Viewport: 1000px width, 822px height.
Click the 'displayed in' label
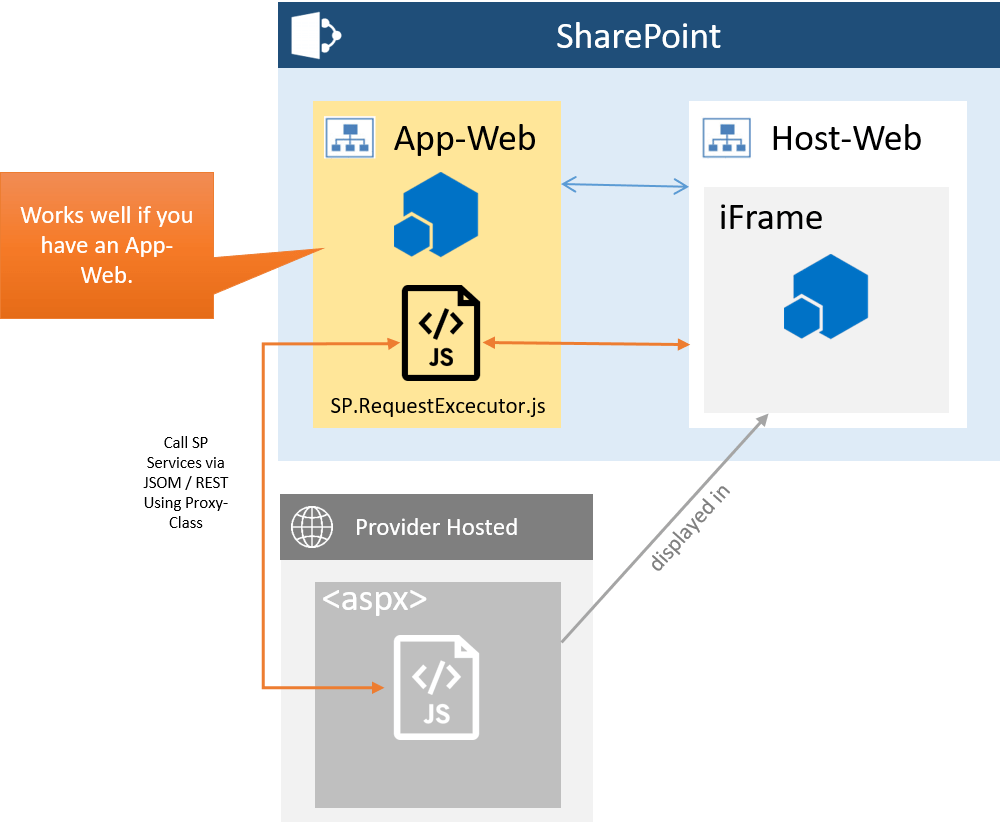click(689, 527)
